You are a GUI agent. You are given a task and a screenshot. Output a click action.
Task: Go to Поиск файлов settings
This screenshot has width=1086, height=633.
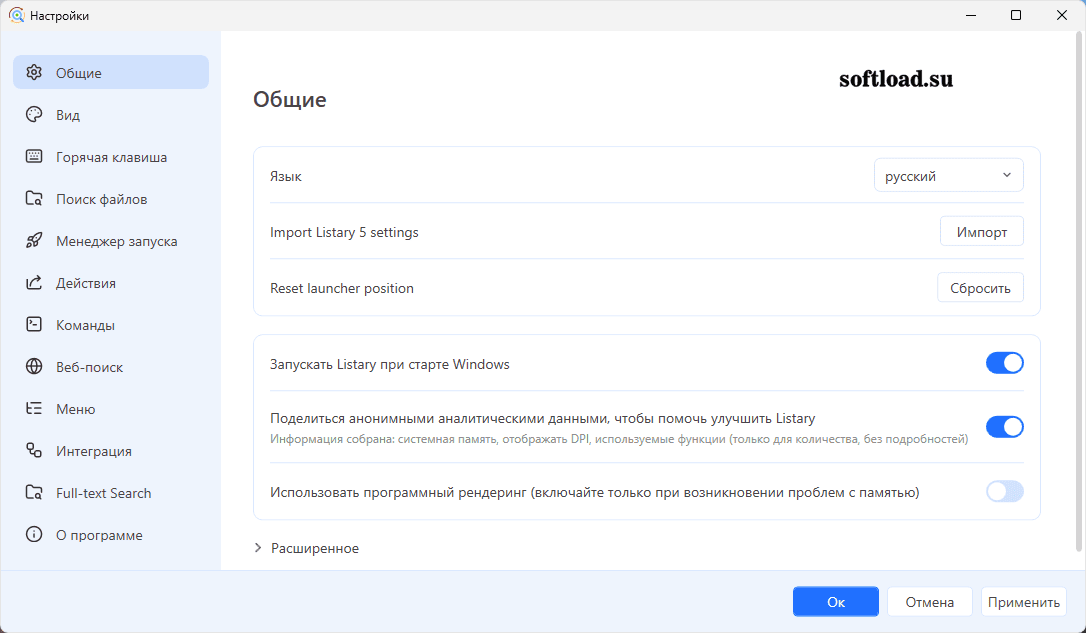tap(111, 199)
